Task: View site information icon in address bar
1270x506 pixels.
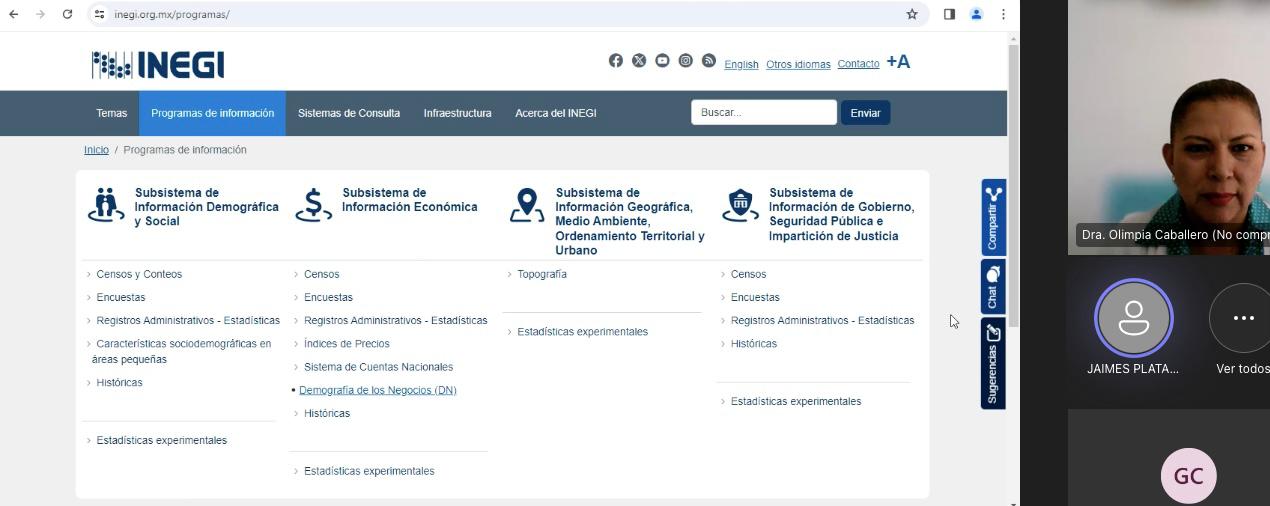Action: pos(99,14)
